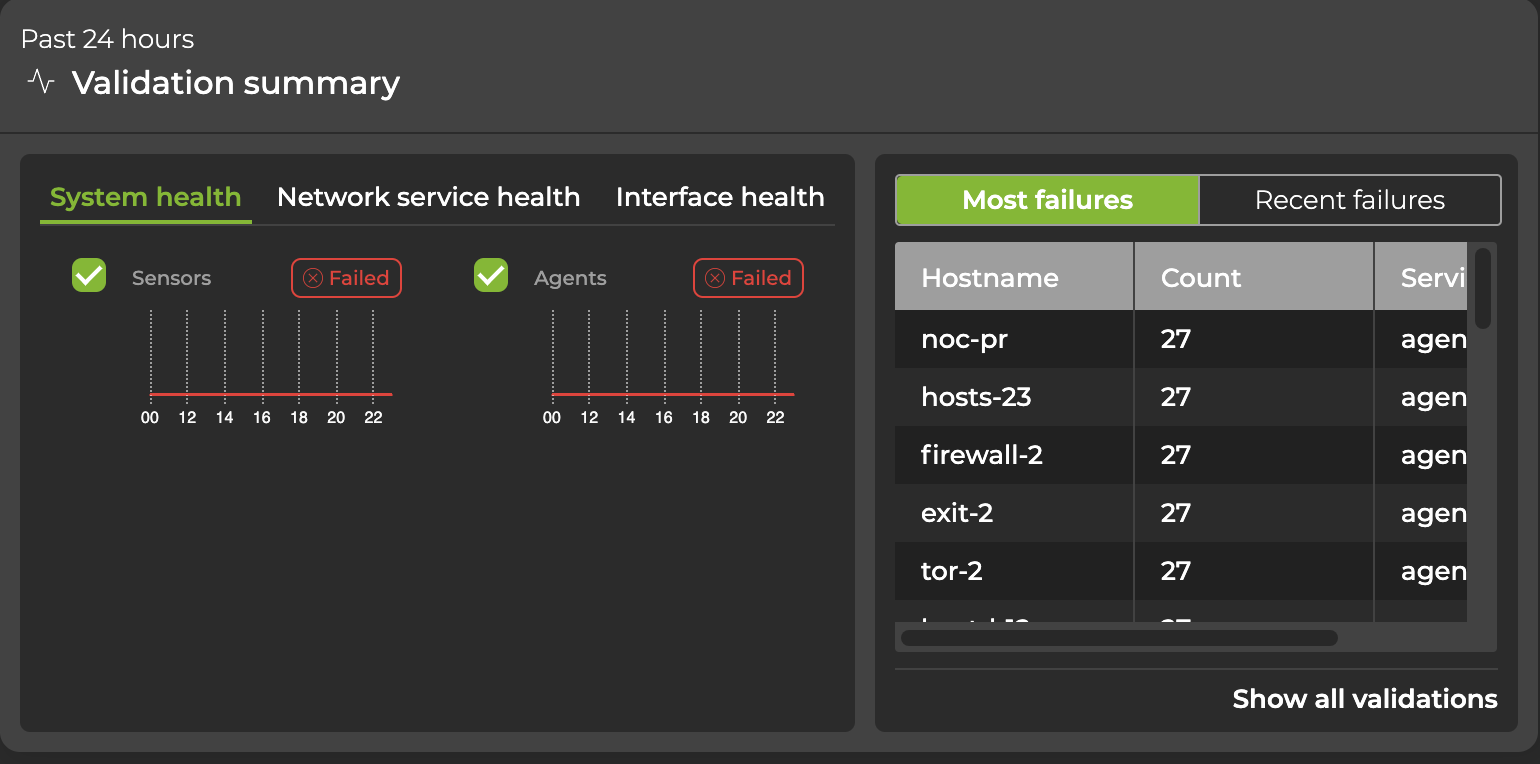Click the Agents red timeline graph line
This screenshot has height=764, width=1540.
pos(672,394)
